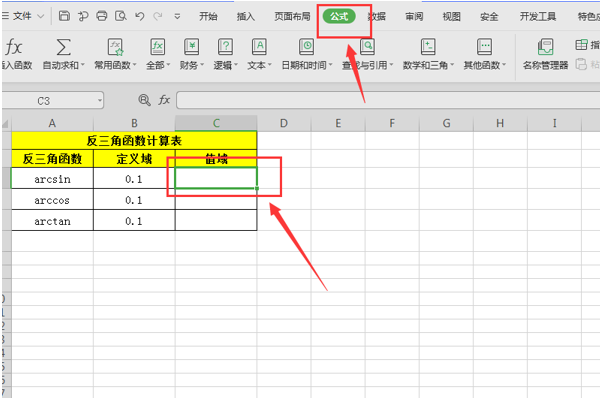The height and width of the screenshot is (398, 602).
Task: Click the select-all corner of grid
Action: [x=6, y=123]
